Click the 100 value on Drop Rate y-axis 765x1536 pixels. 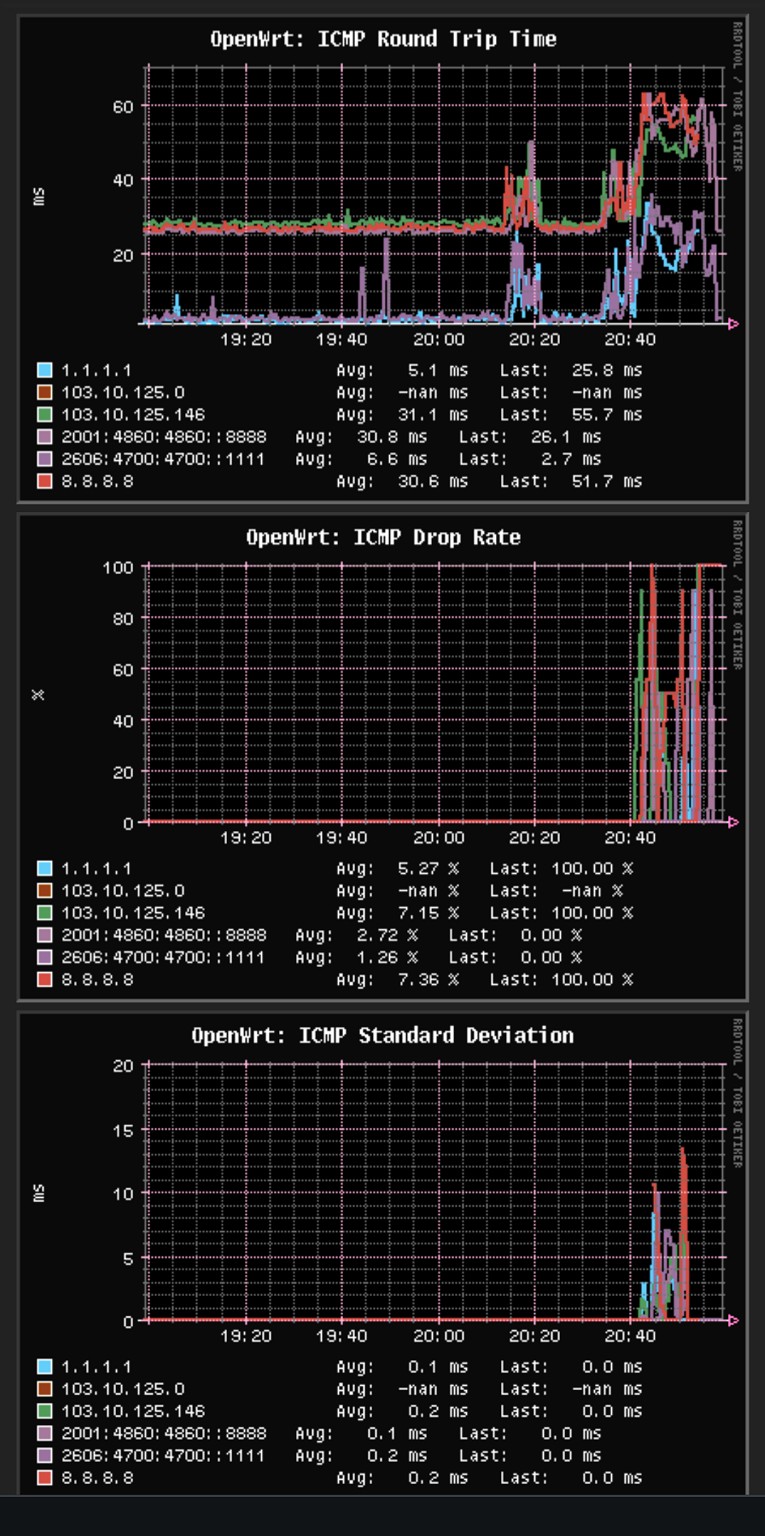pyautogui.click(x=118, y=567)
